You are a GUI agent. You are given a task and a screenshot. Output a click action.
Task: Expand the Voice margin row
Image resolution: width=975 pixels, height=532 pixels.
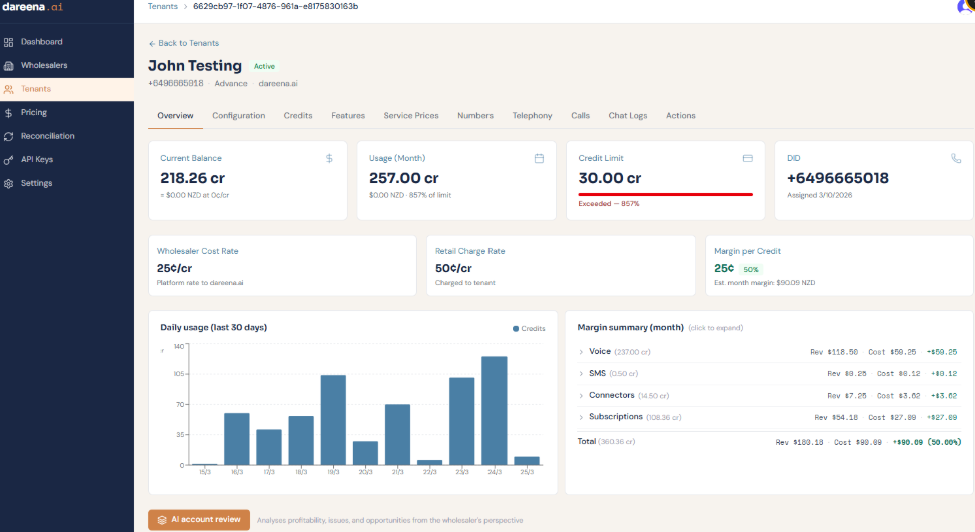pyautogui.click(x=581, y=352)
